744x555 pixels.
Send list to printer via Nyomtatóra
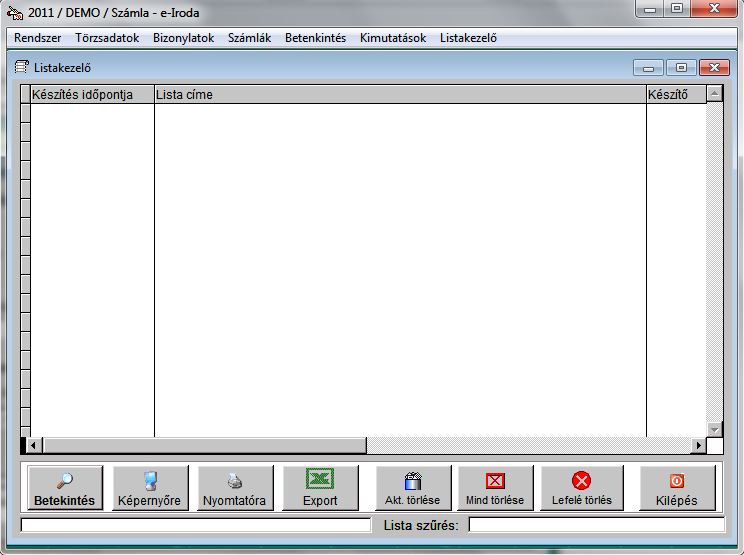click(x=235, y=489)
